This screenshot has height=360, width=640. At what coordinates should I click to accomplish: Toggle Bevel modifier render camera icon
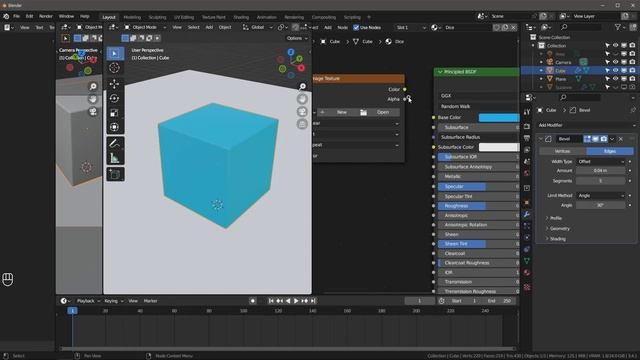pos(604,139)
